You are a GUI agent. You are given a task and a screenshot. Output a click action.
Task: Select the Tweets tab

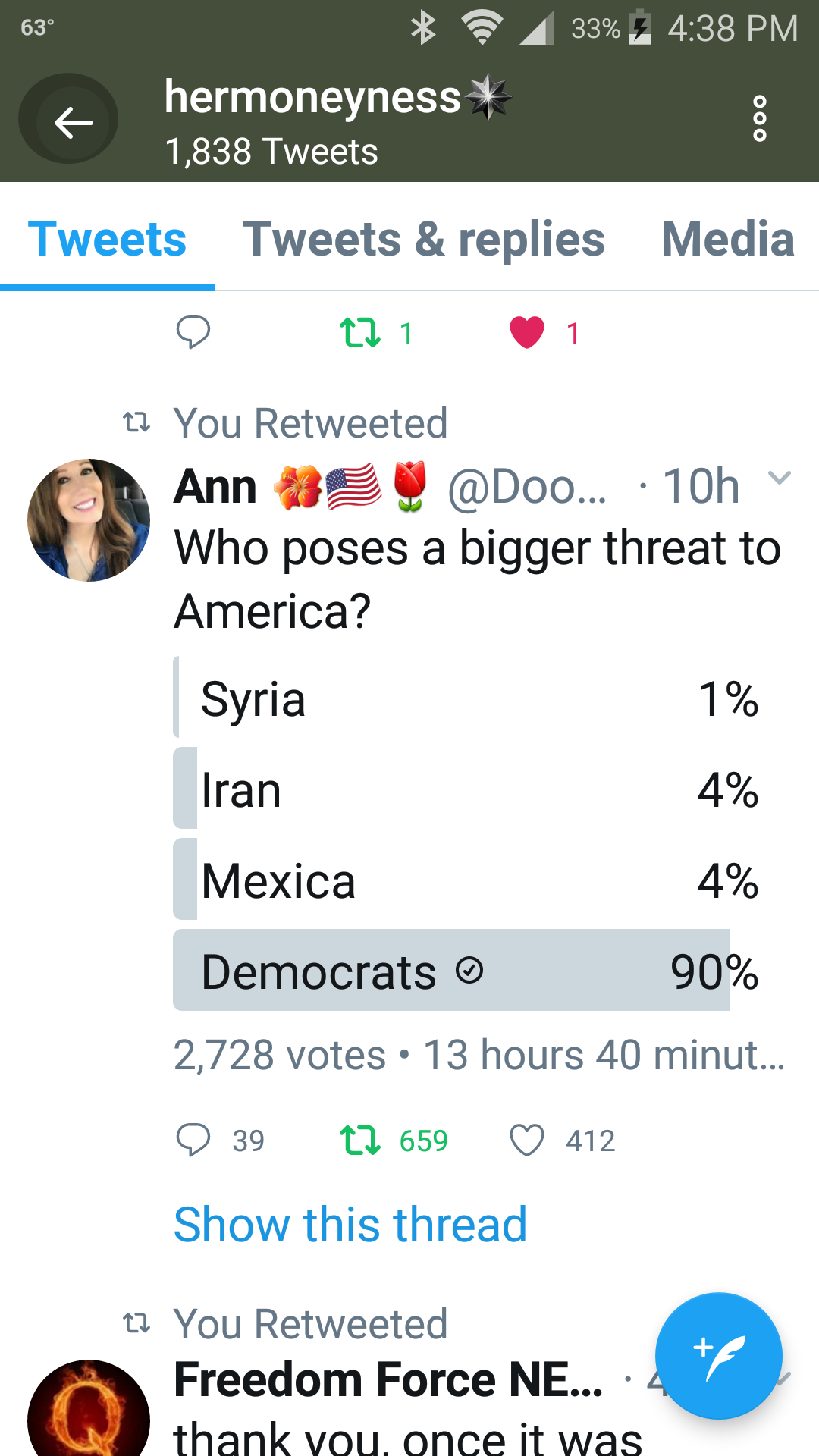(107, 240)
